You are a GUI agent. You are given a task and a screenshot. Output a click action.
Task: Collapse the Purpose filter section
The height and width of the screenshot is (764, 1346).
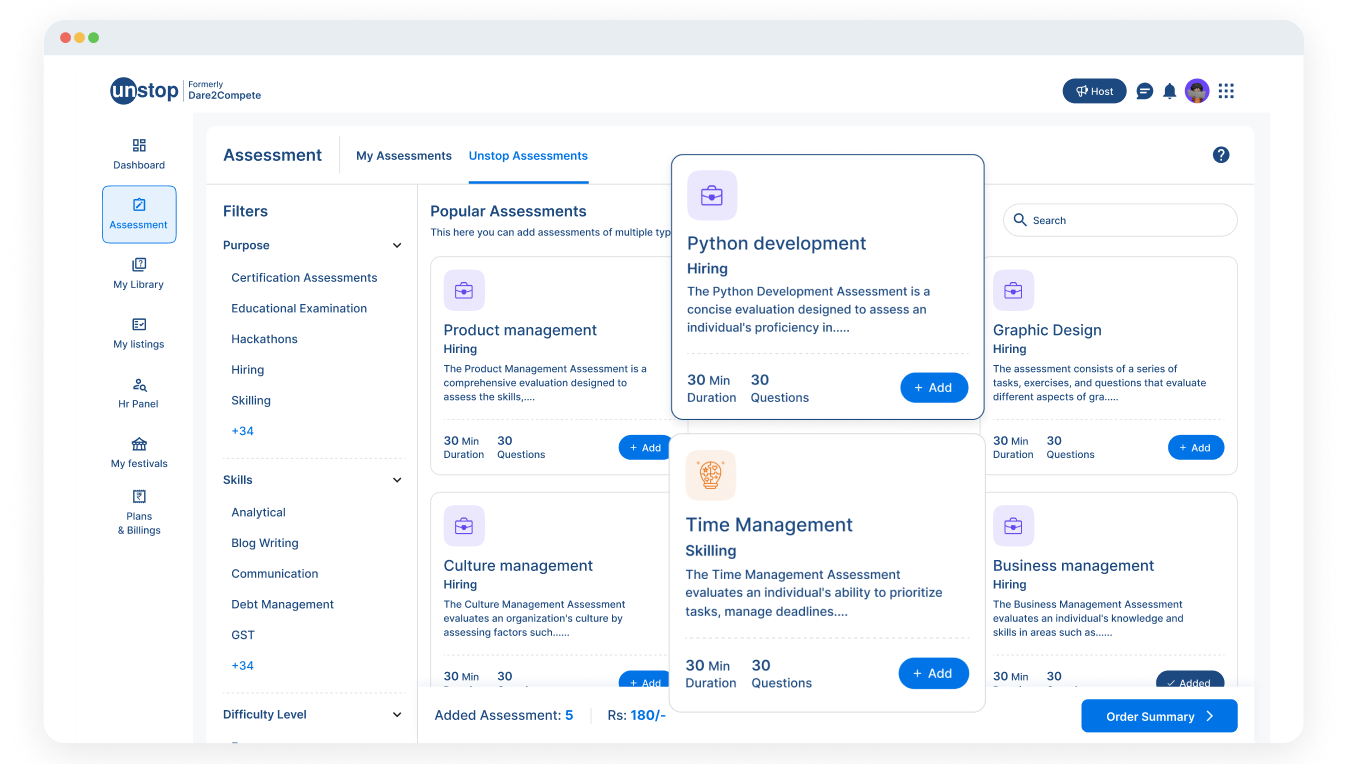(397, 246)
